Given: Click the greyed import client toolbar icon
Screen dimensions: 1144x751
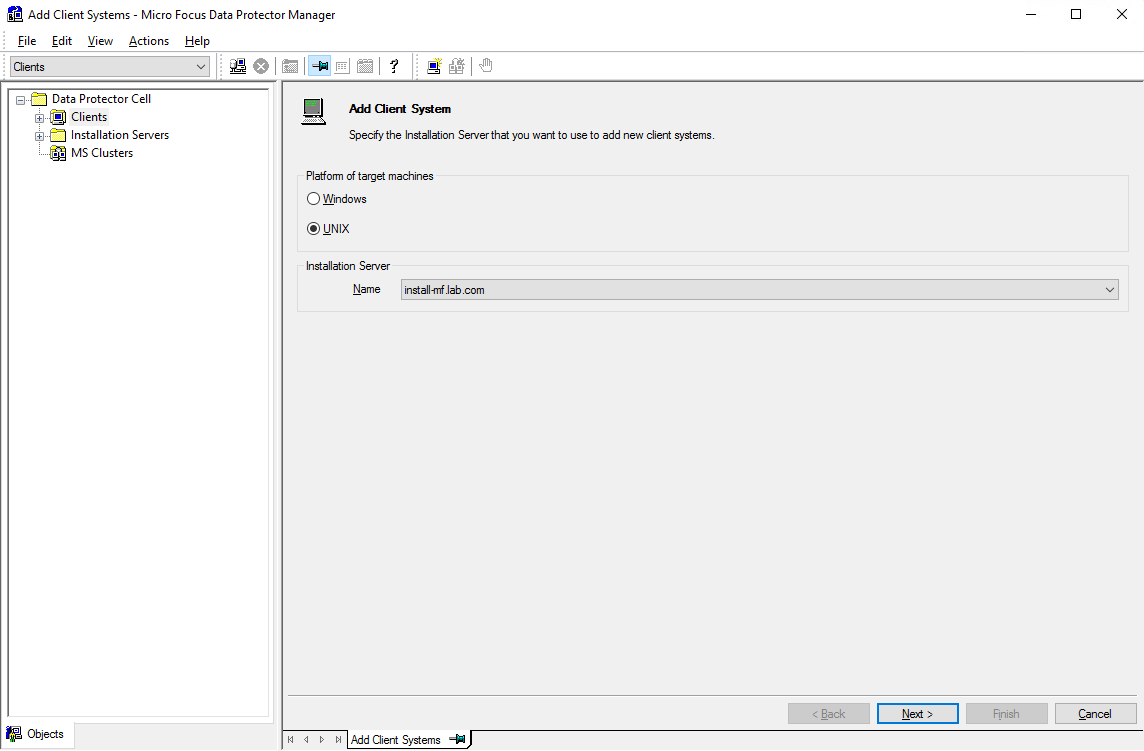Looking at the screenshot, I should [x=457, y=66].
